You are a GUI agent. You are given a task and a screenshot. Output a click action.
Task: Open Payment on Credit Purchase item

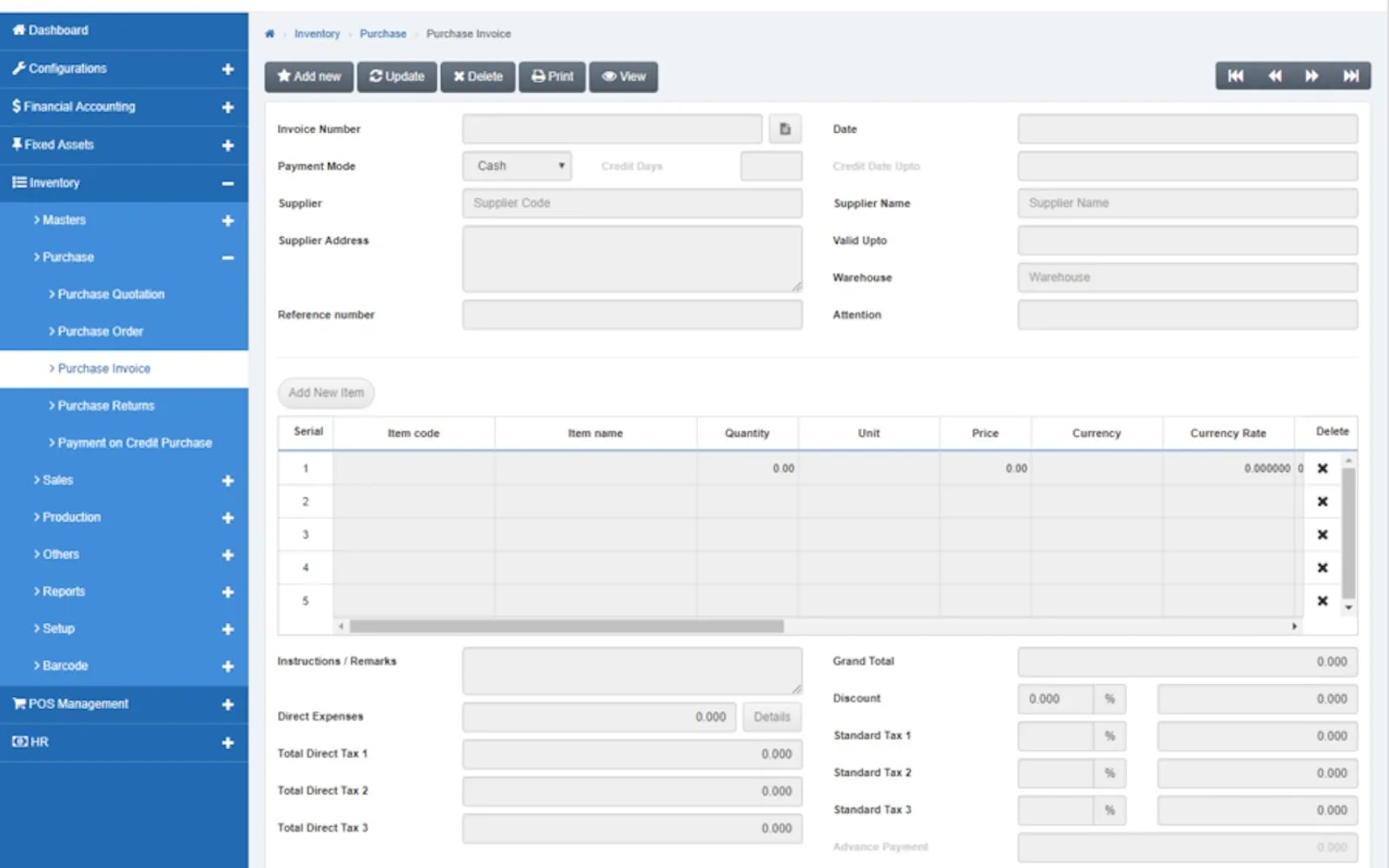124,443
